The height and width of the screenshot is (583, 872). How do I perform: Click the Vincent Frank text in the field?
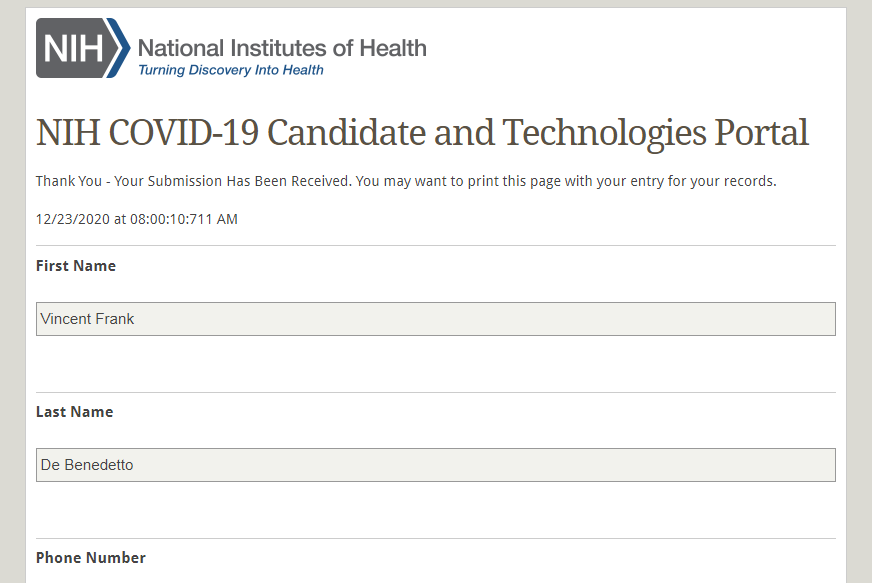(x=88, y=319)
